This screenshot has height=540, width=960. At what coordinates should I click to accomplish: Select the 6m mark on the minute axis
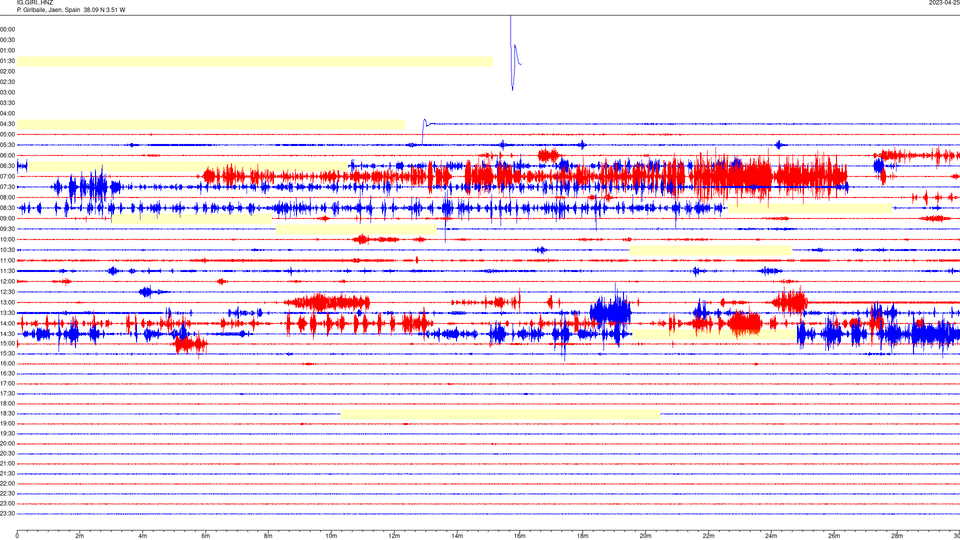click(206, 536)
